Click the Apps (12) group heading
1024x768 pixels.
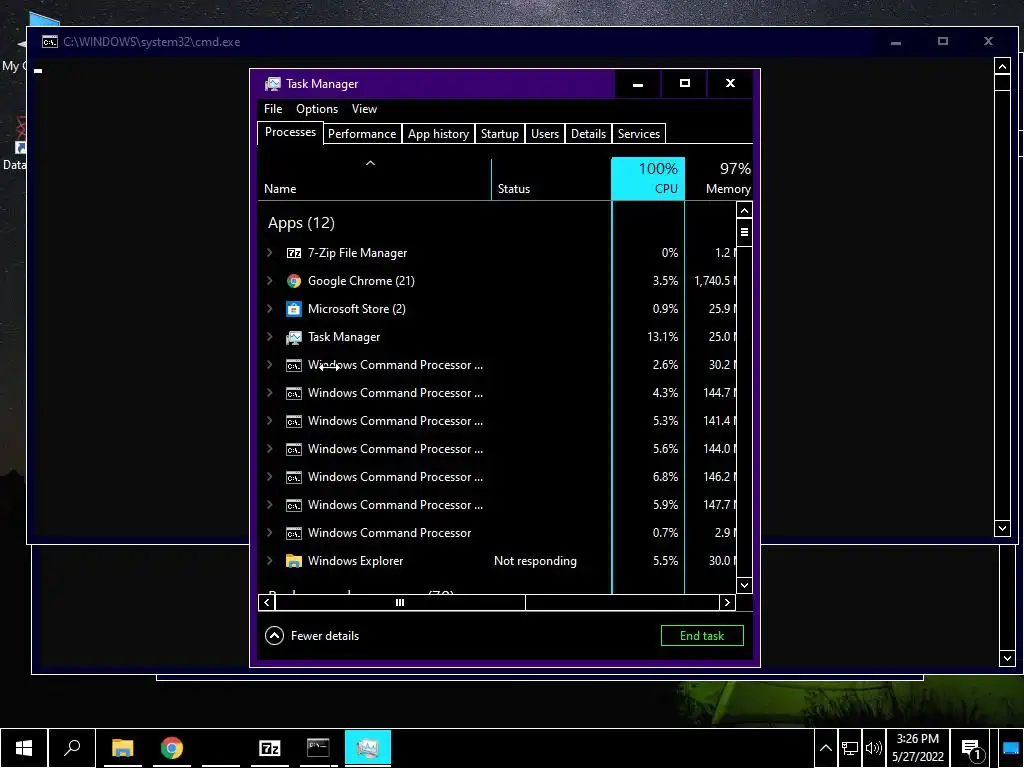[301, 223]
